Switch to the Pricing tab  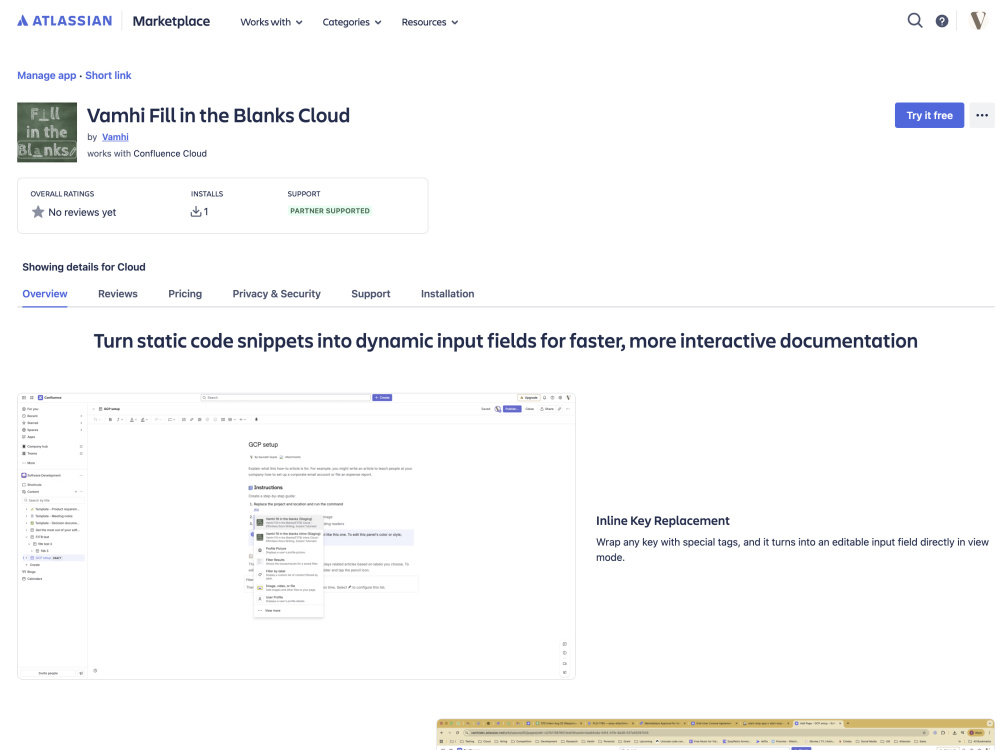pyautogui.click(x=185, y=293)
